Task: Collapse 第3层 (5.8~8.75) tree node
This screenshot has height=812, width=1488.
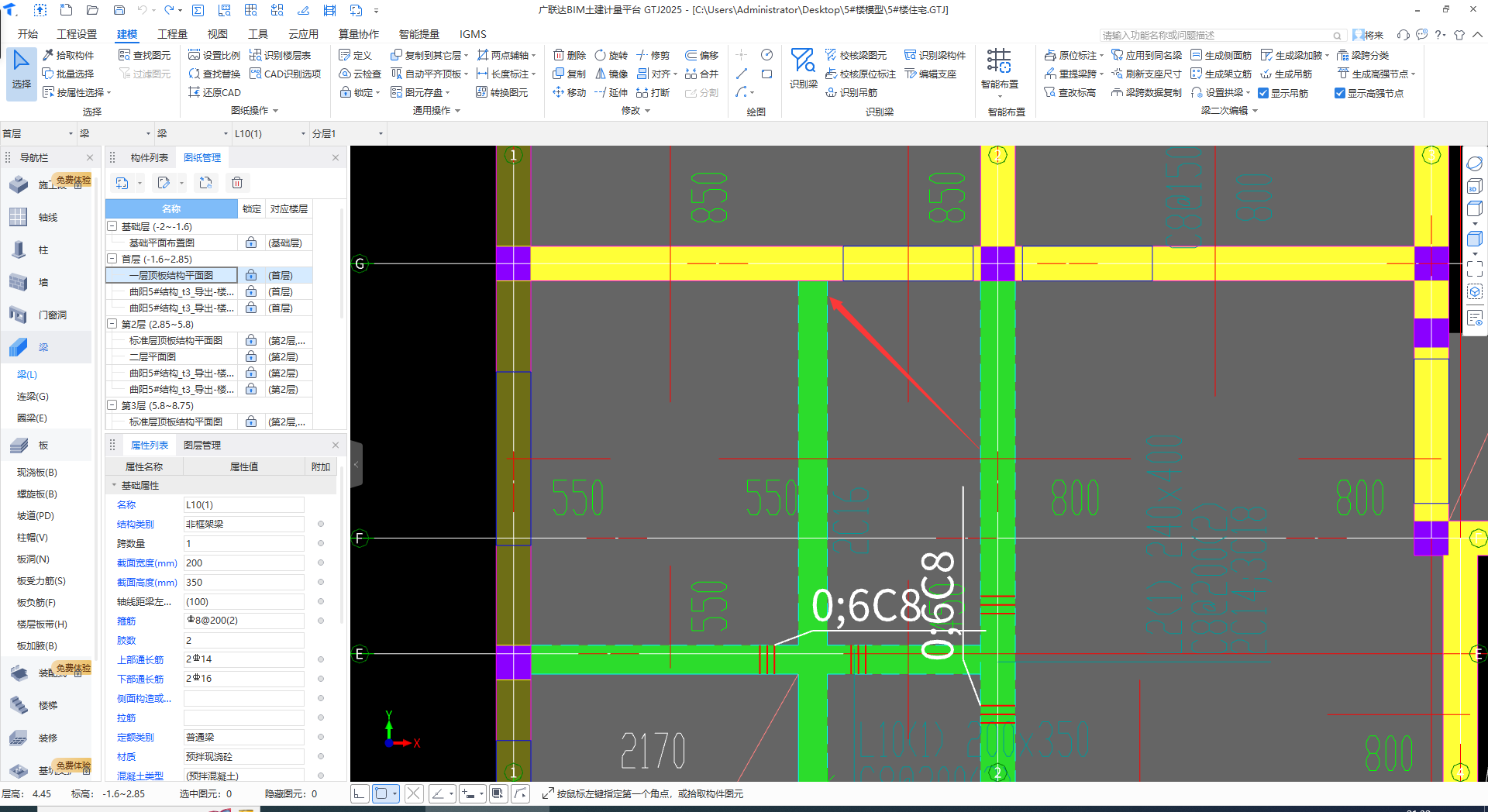Action: click(x=112, y=405)
